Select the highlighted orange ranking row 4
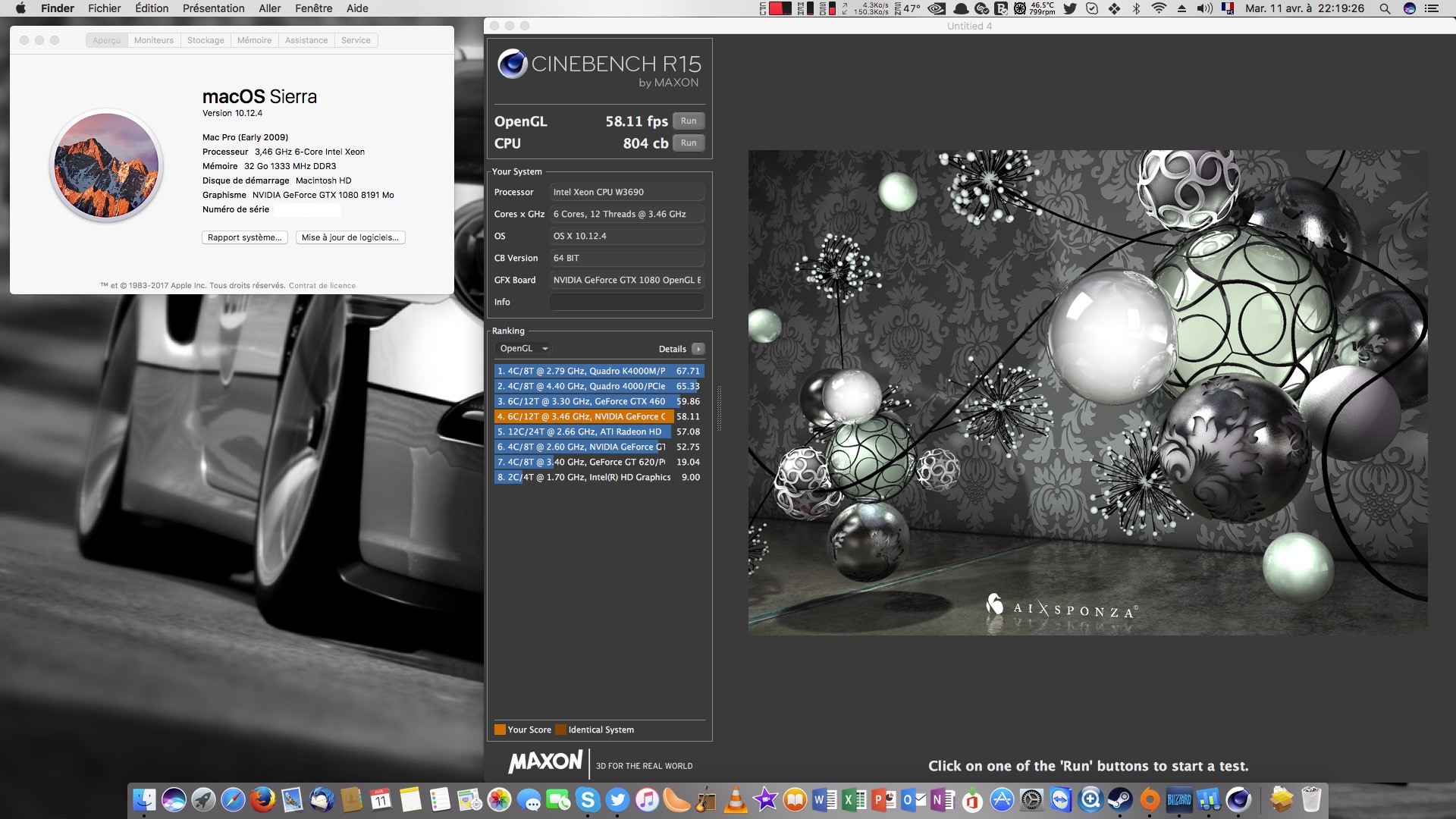Screen dimensions: 1456x819 click(x=599, y=416)
